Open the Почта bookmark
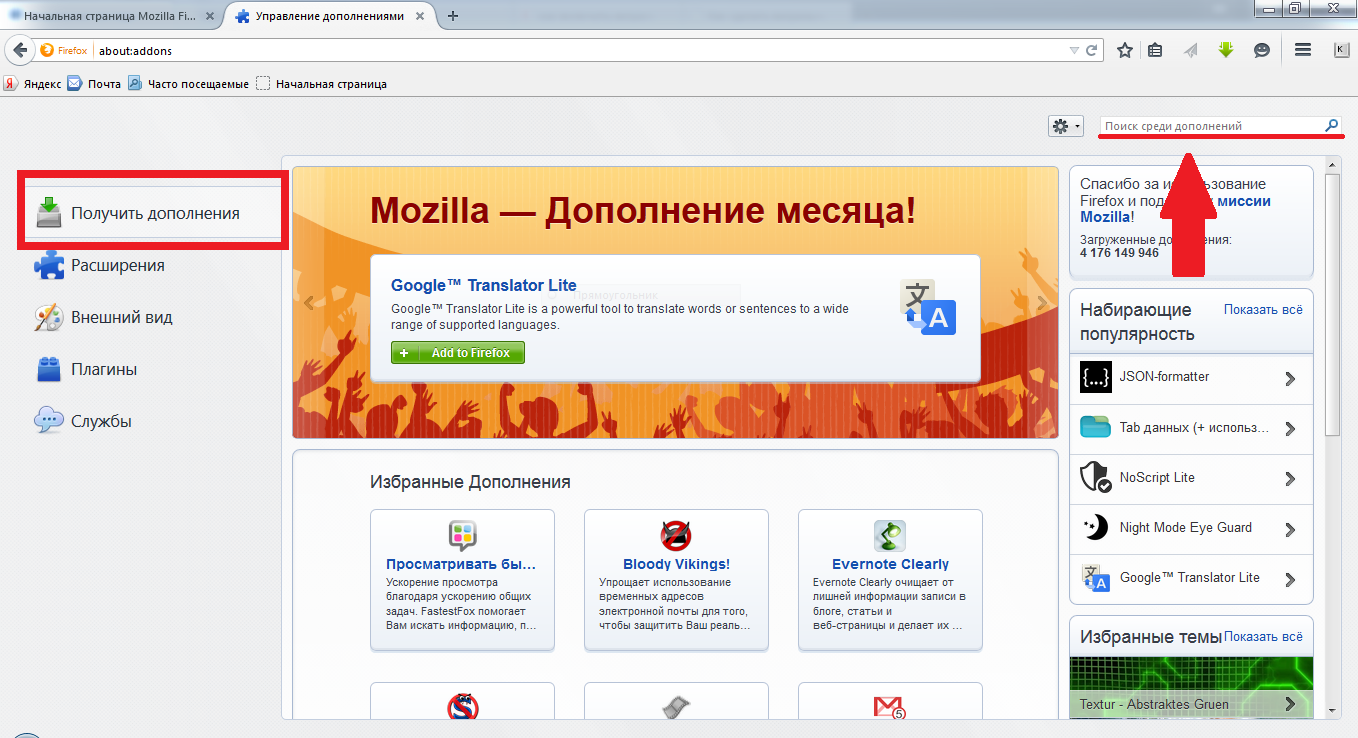The width and height of the screenshot is (1358, 738). (x=94, y=84)
